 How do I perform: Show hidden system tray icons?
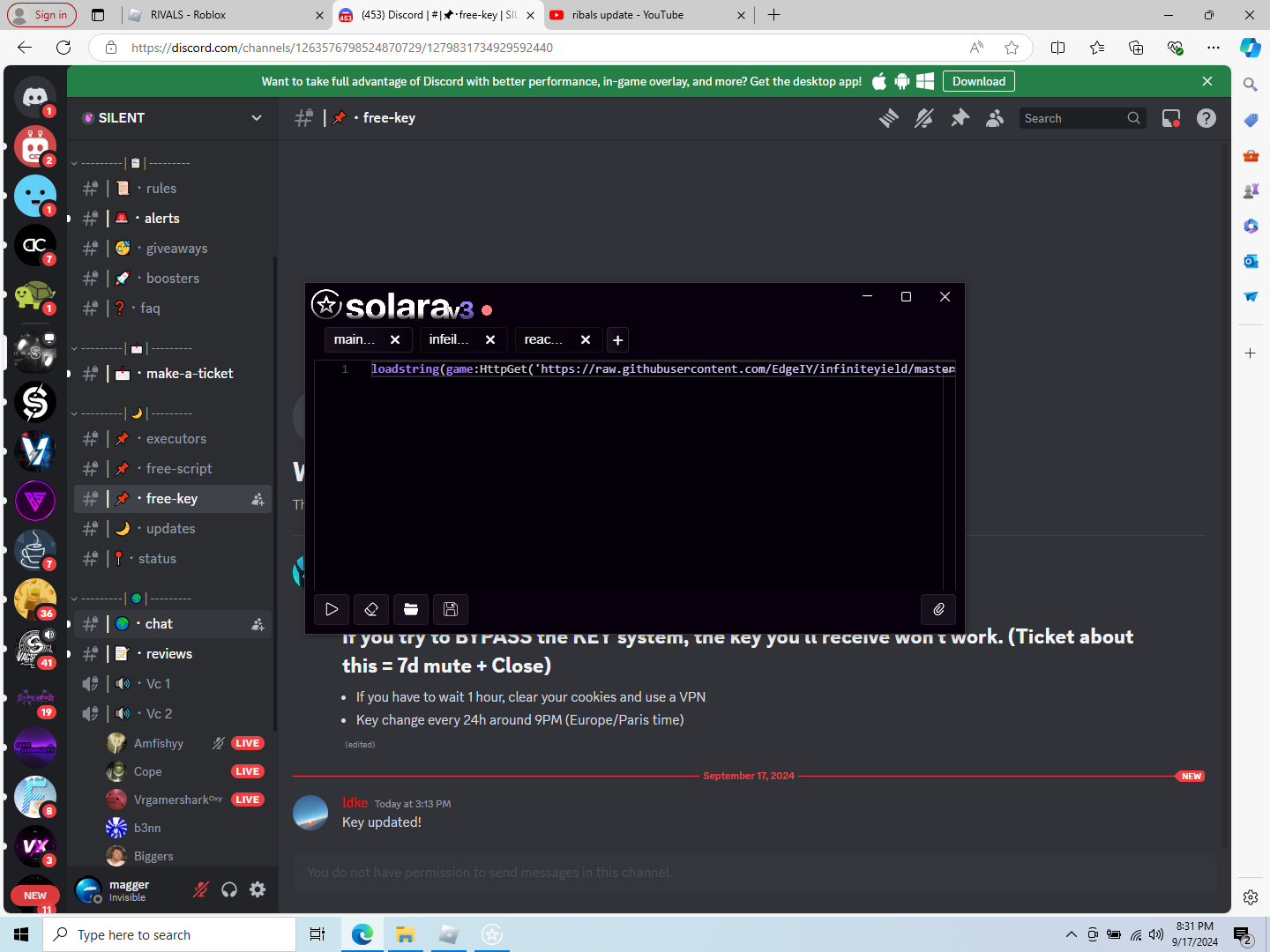tap(1071, 934)
